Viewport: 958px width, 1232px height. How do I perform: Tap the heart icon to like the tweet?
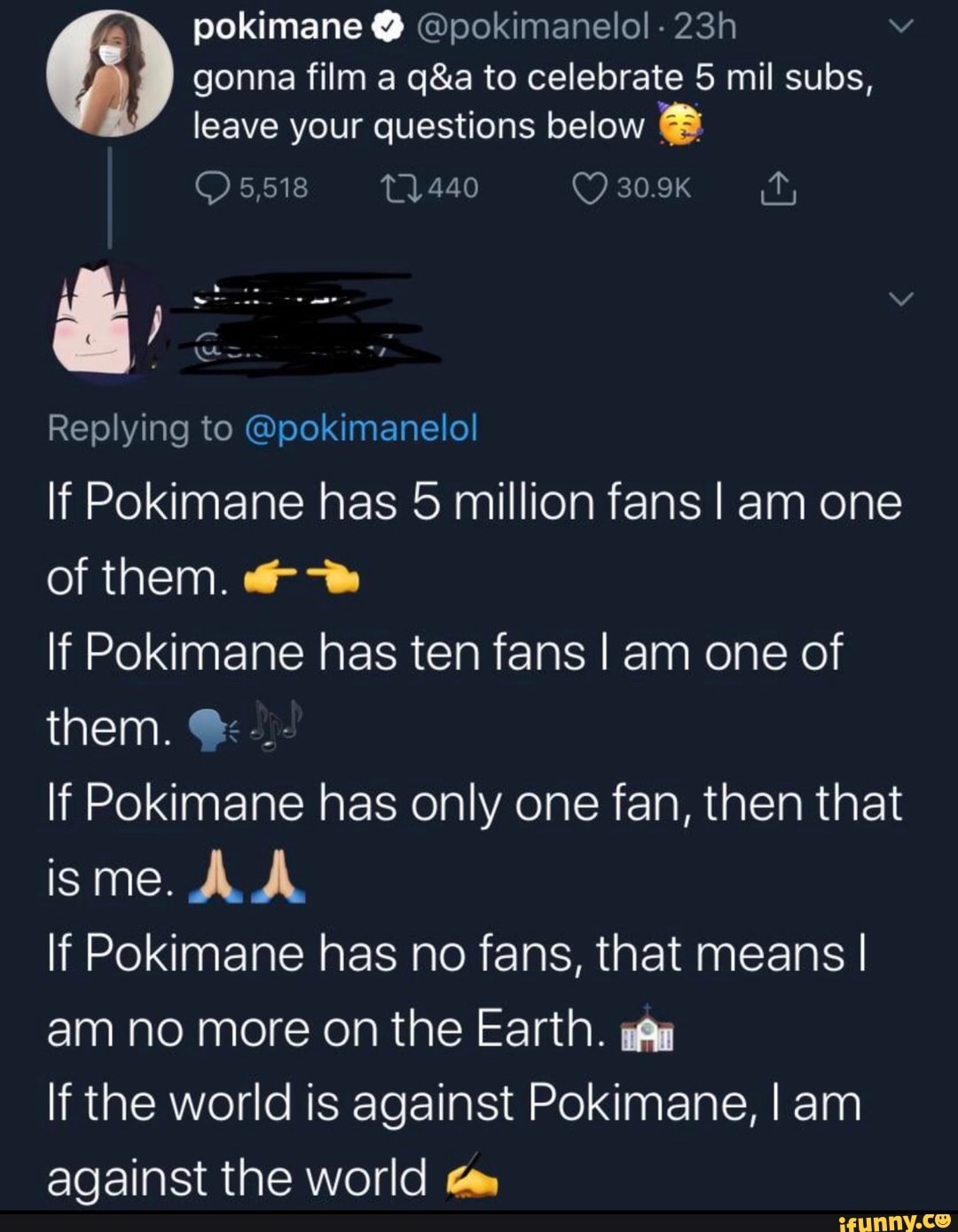coord(590,187)
